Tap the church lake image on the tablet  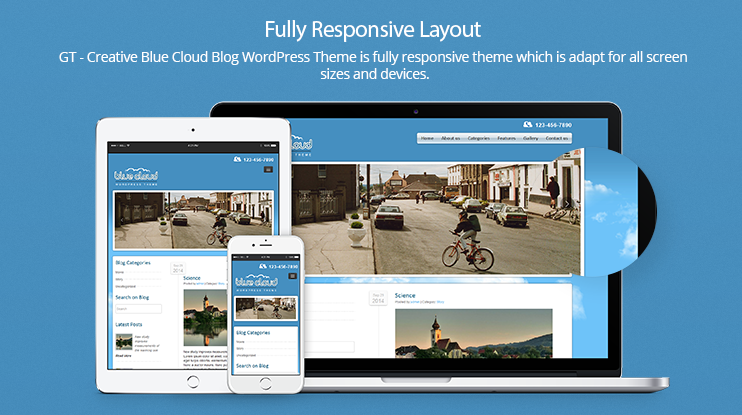click(x=205, y=318)
